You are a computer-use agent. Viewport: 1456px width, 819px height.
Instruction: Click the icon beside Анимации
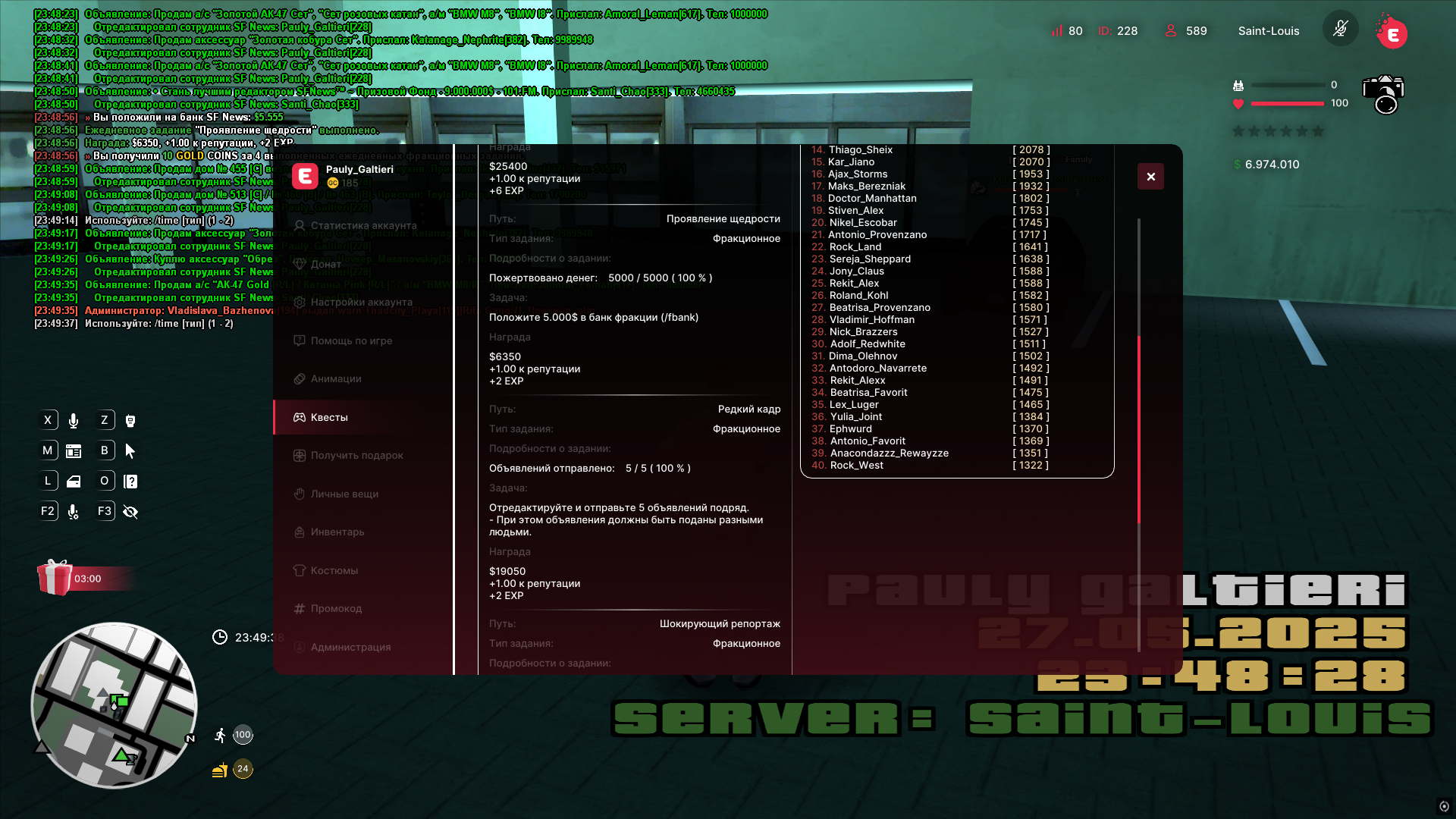coord(300,378)
